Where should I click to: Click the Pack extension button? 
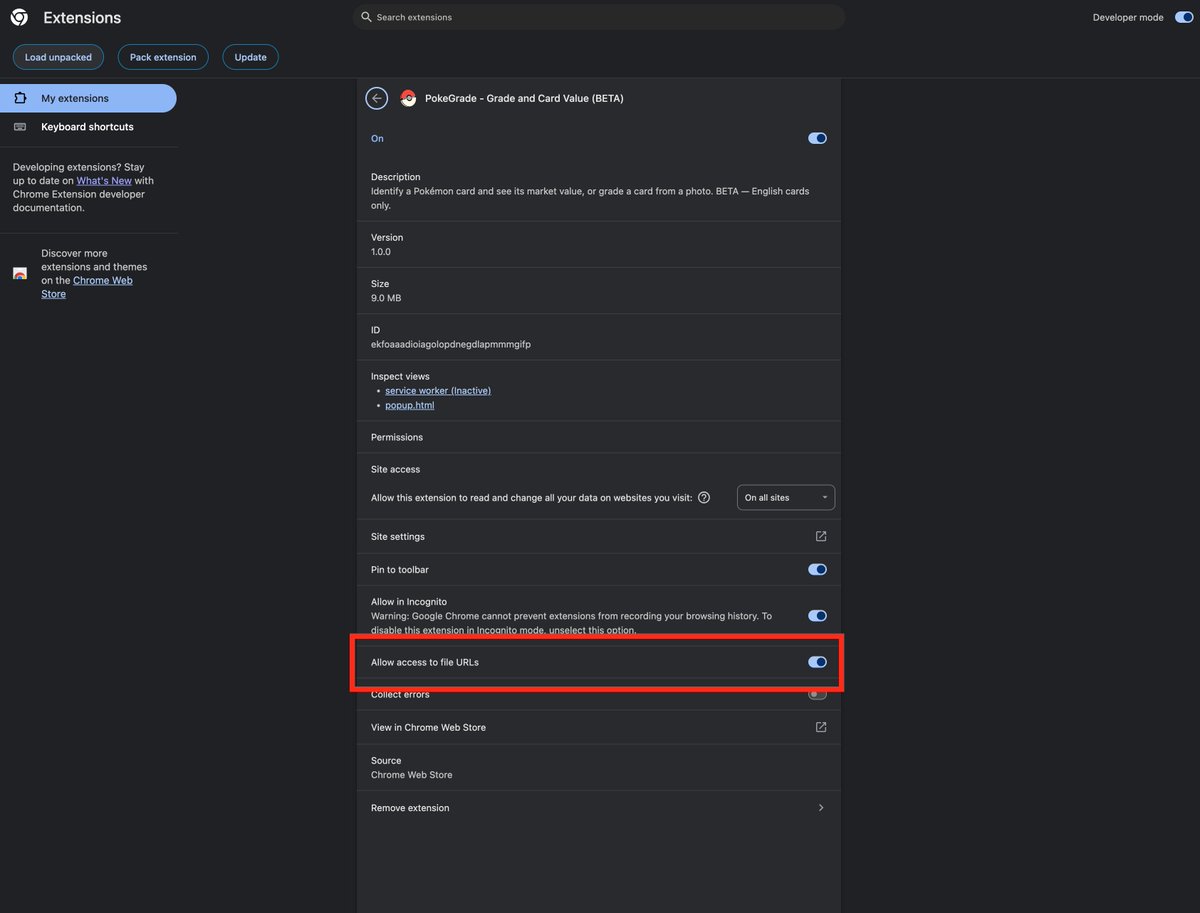(163, 57)
